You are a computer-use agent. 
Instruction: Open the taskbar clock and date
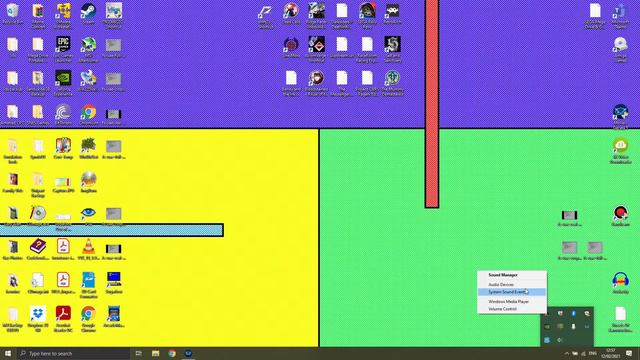[x=611, y=353]
